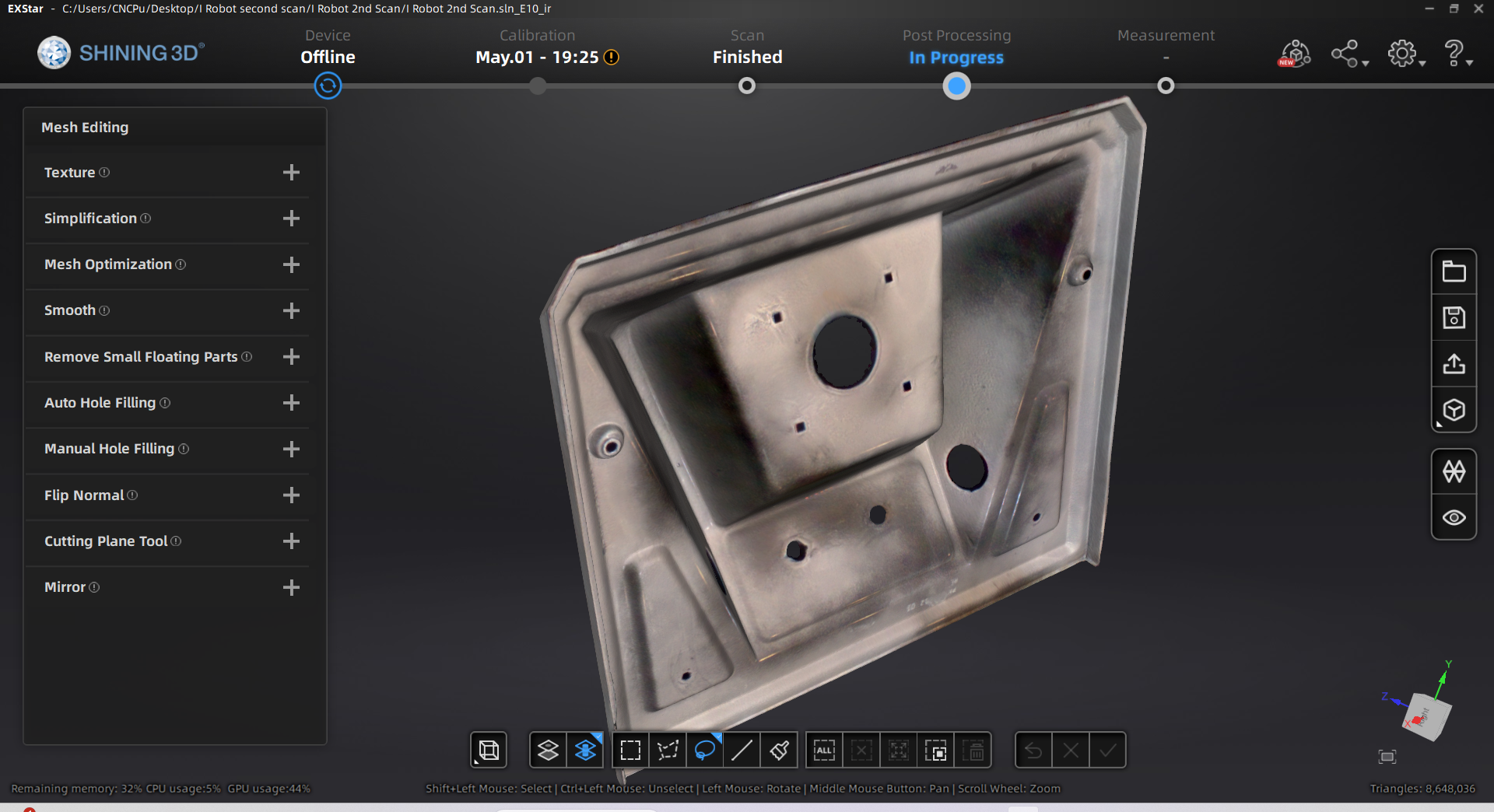Select all data using the ALL icon
Screen dimensions: 1494x812
824,749
